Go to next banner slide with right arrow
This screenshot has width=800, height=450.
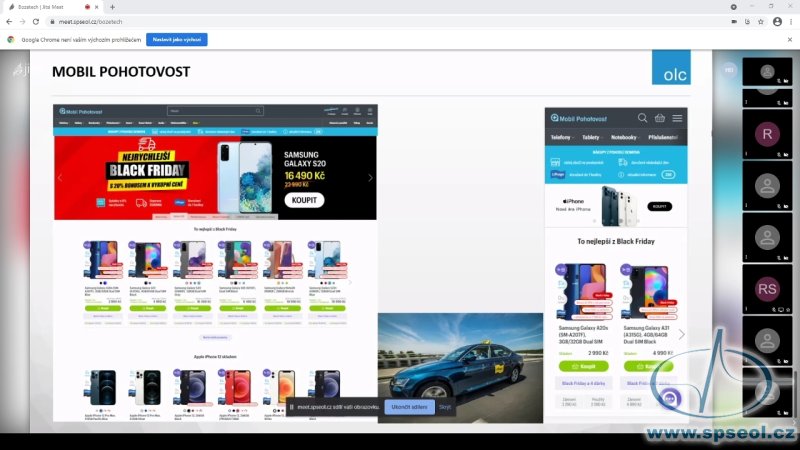(370, 178)
